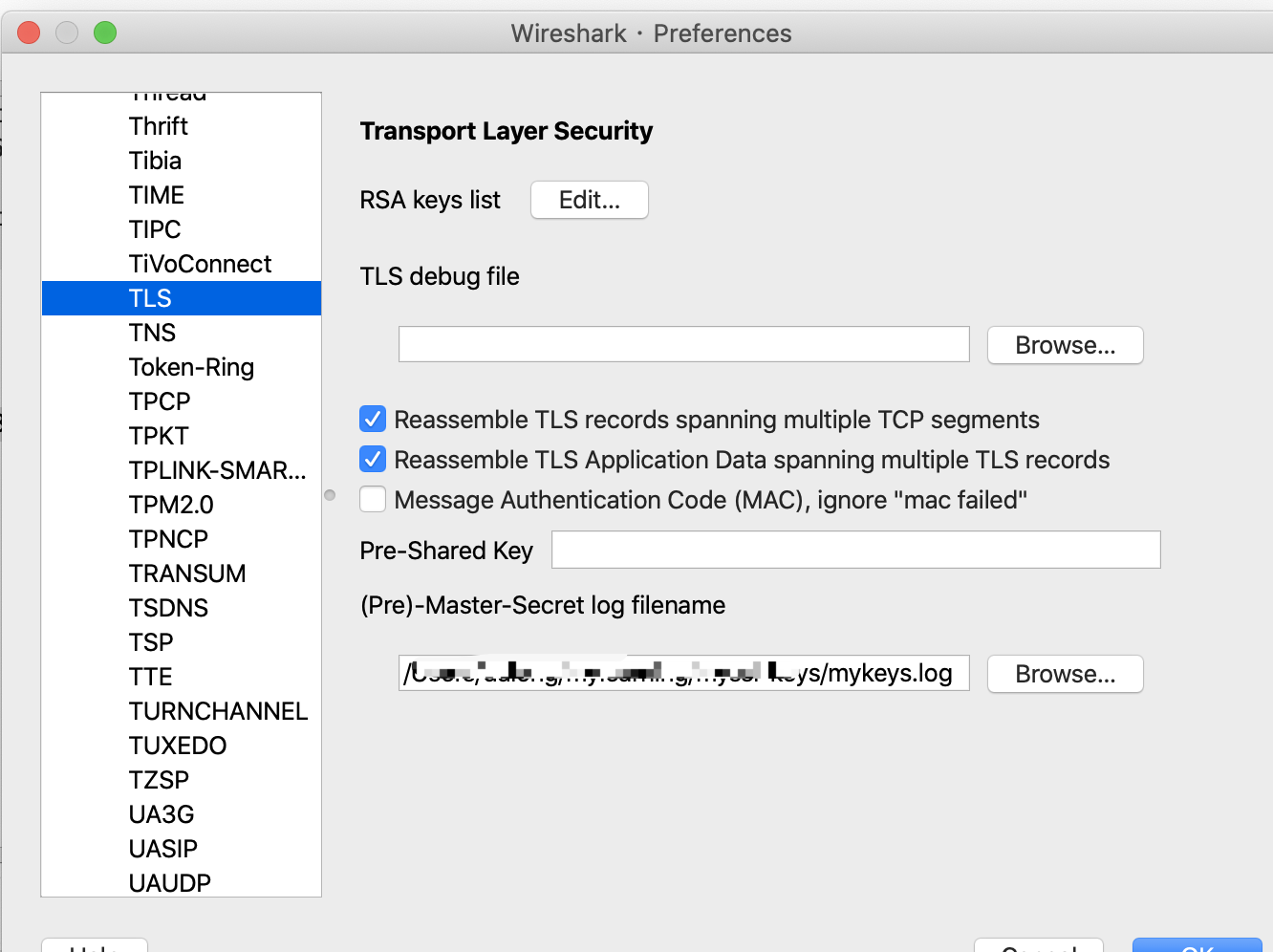Choose TSDNS in the list
This screenshot has width=1273, height=952.
182,608
